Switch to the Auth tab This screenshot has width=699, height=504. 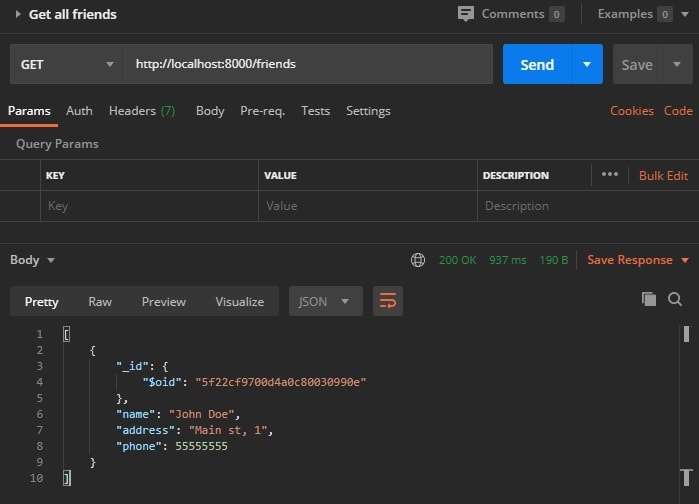79,111
